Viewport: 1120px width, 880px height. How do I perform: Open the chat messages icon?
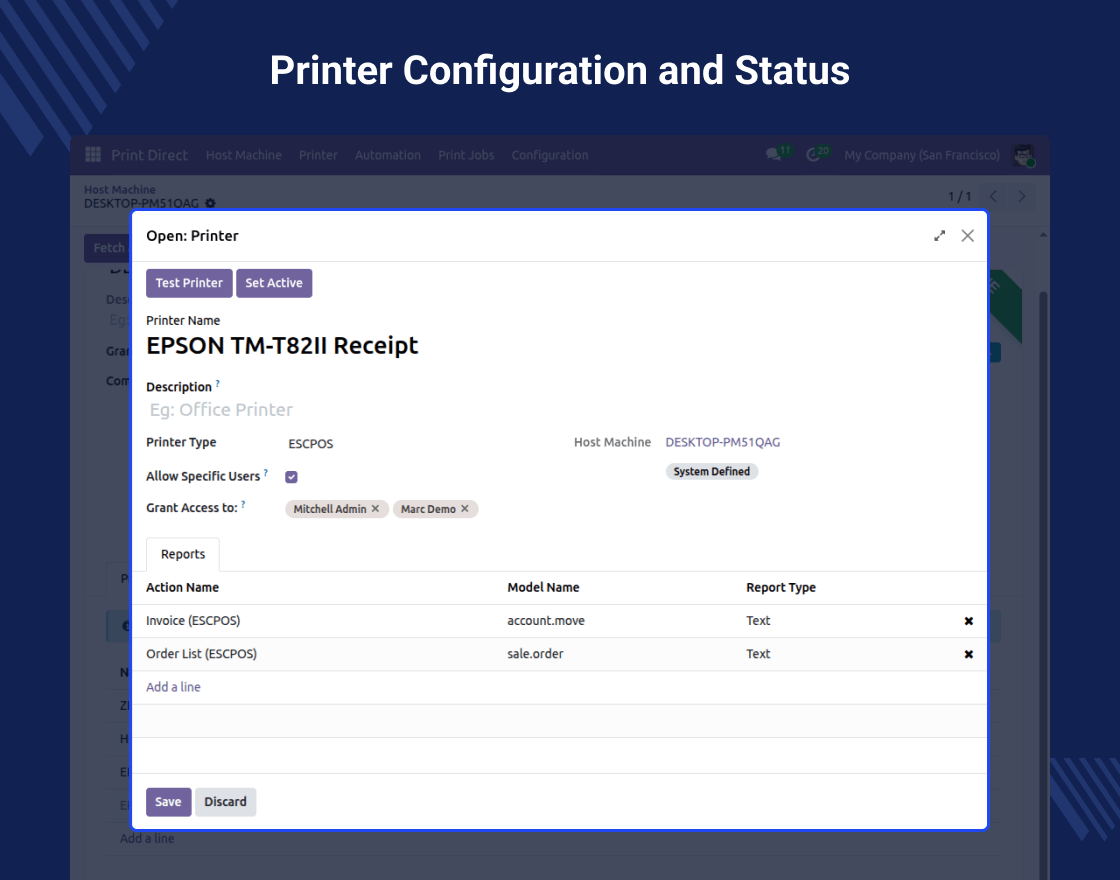[x=773, y=155]
